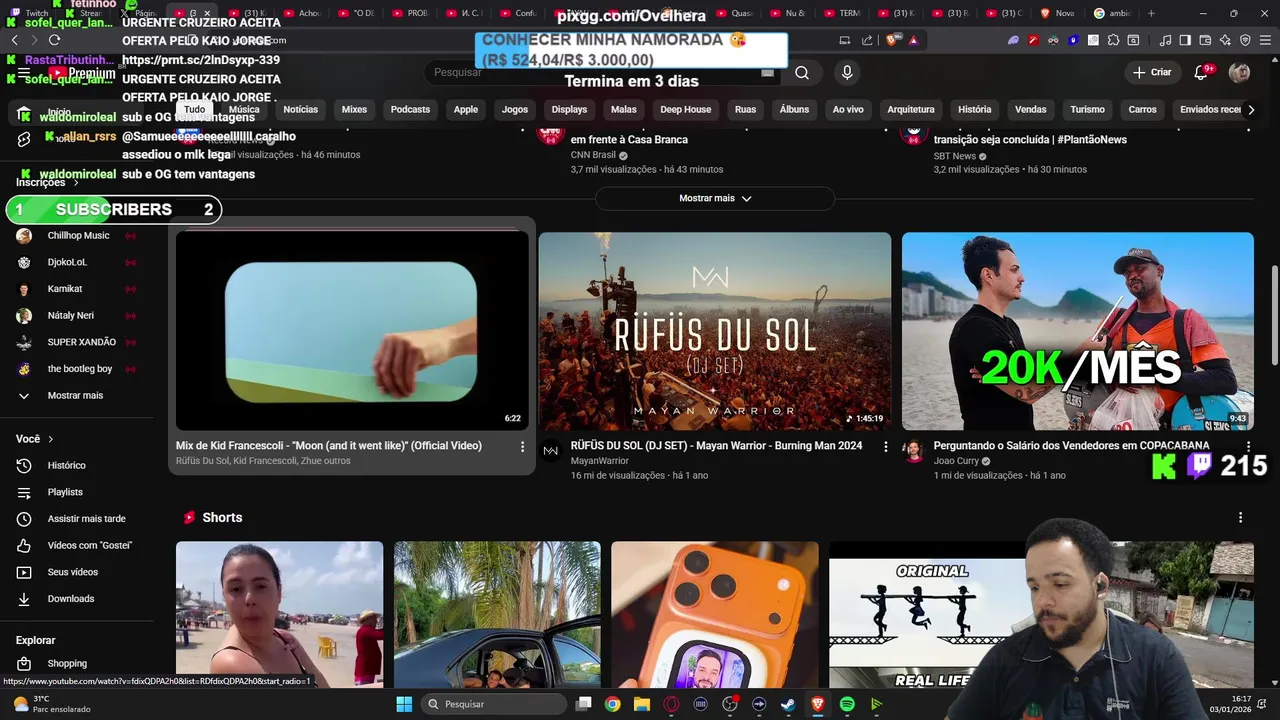Select the Música chip
The image size is (1280, 720).
244,109
